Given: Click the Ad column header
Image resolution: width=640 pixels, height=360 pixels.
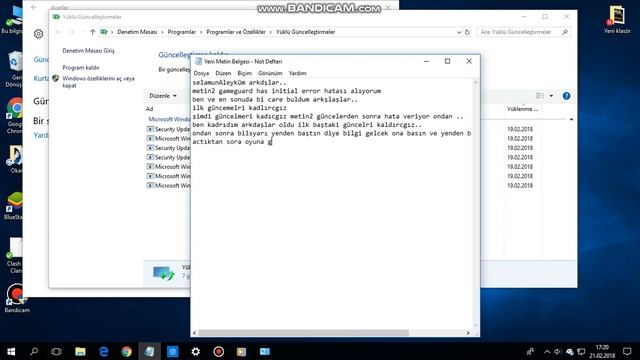Looking at the screenshot, I should pyautogui.click(x=149, y=109).
